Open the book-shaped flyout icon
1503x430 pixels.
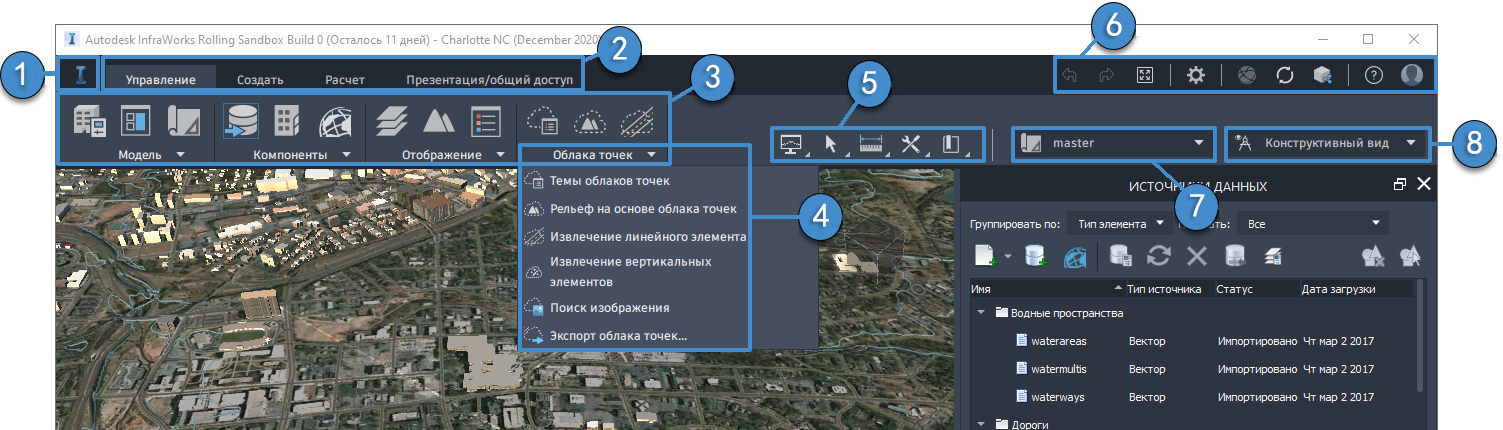tap(951, 144)
